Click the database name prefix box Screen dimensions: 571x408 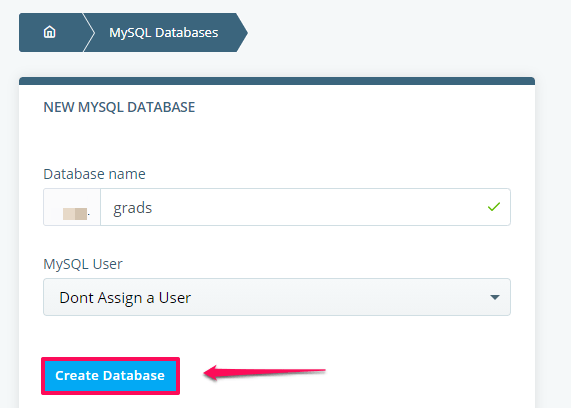tap(72, 207)
